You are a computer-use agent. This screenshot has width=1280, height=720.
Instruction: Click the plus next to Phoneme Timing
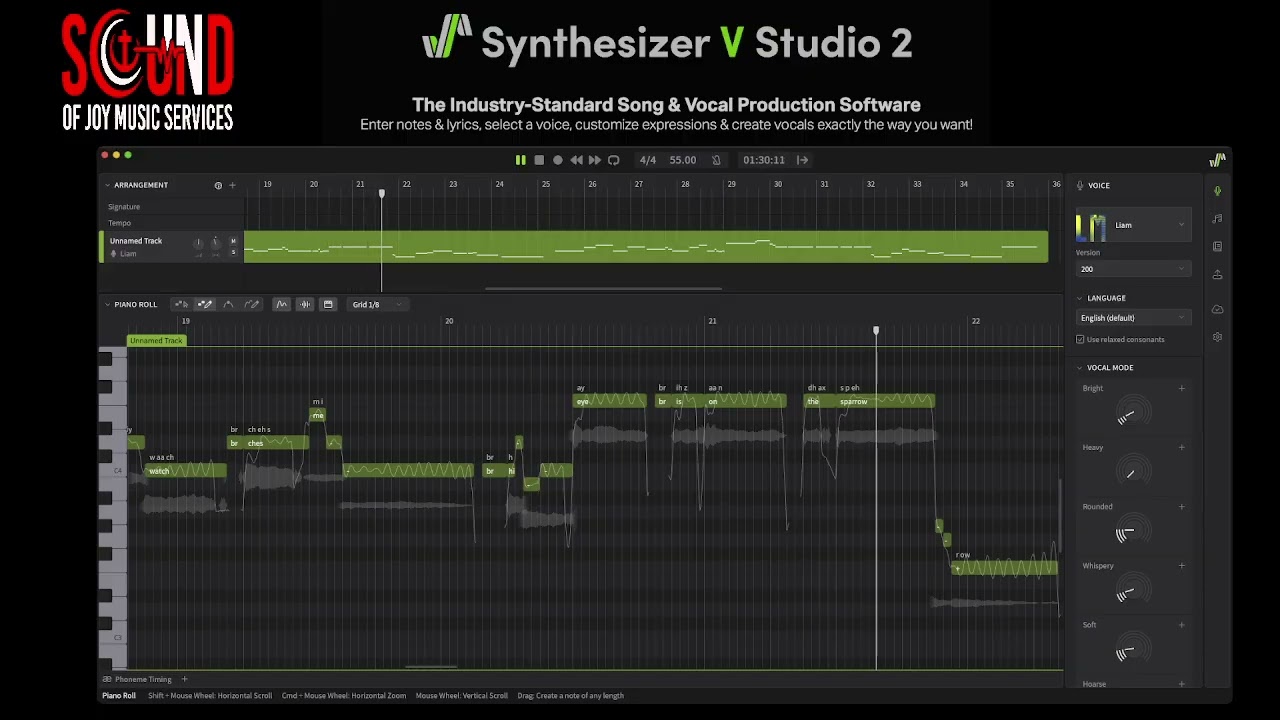pos(184,680)
